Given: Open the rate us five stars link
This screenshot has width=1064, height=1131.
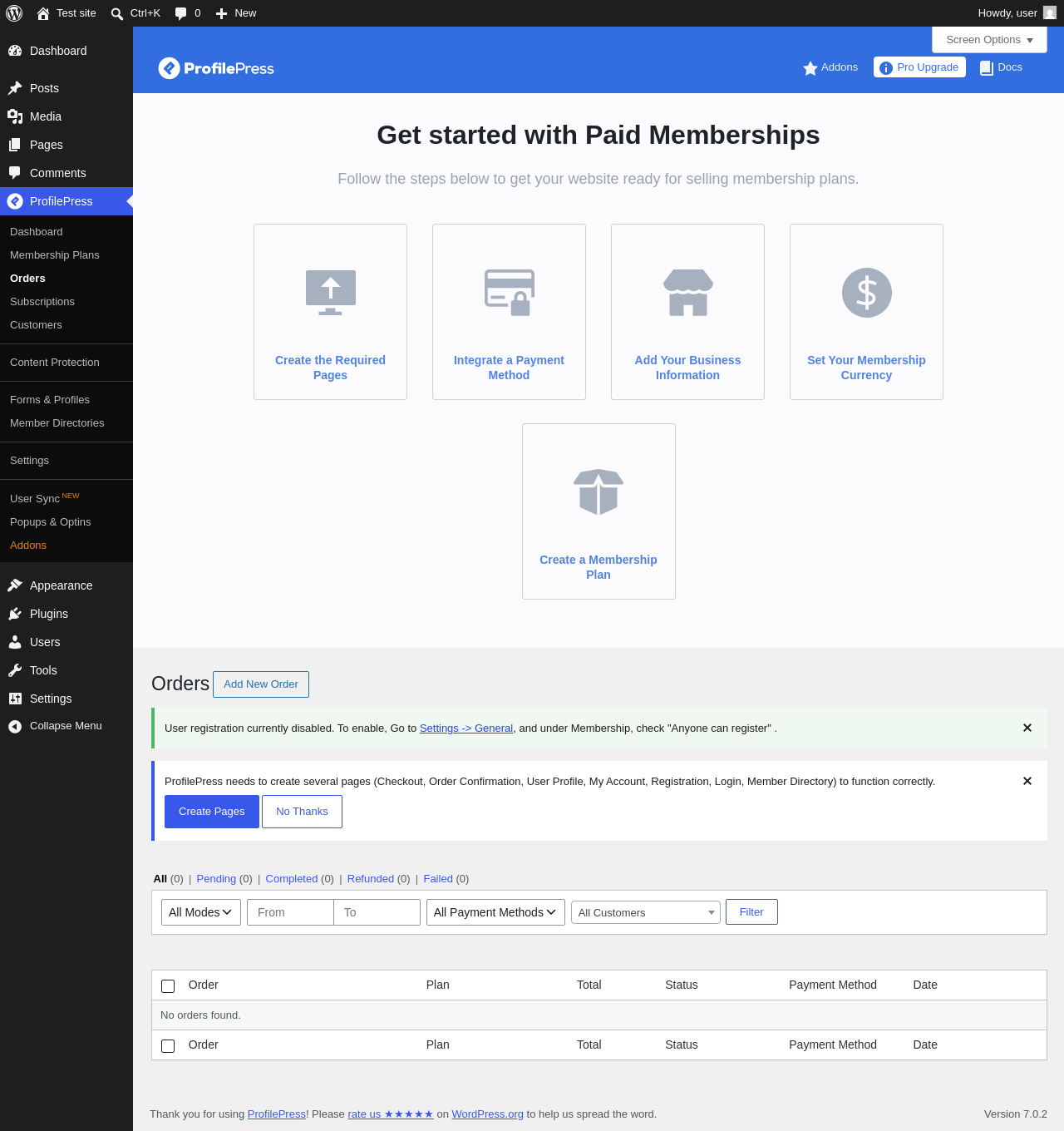Looking at the screenshot, I should click(391, 1114).
